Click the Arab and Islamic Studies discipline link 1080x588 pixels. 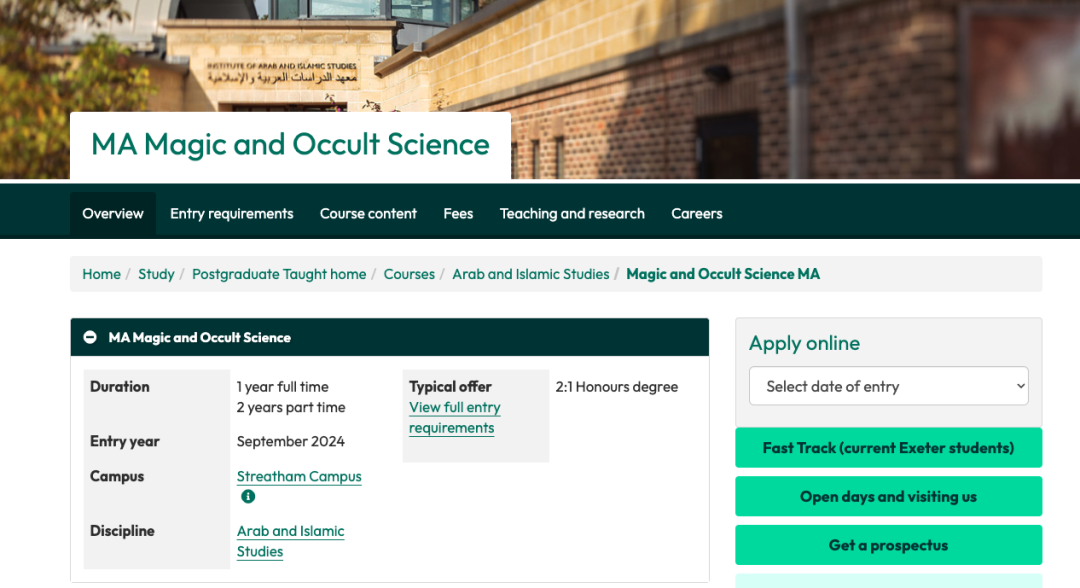[x=291, y=541]
